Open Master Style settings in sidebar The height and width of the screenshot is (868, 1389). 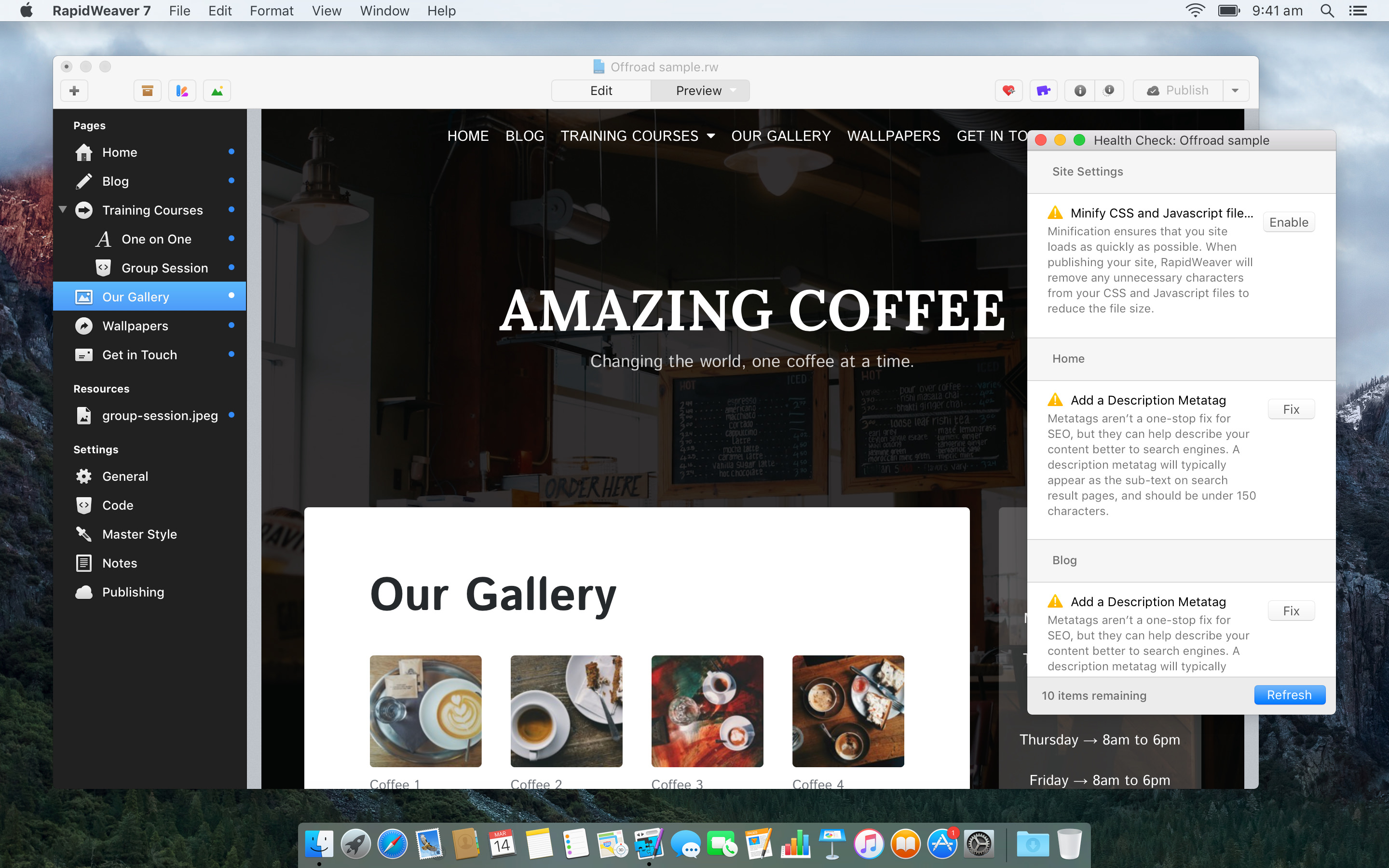coord(139,534)
